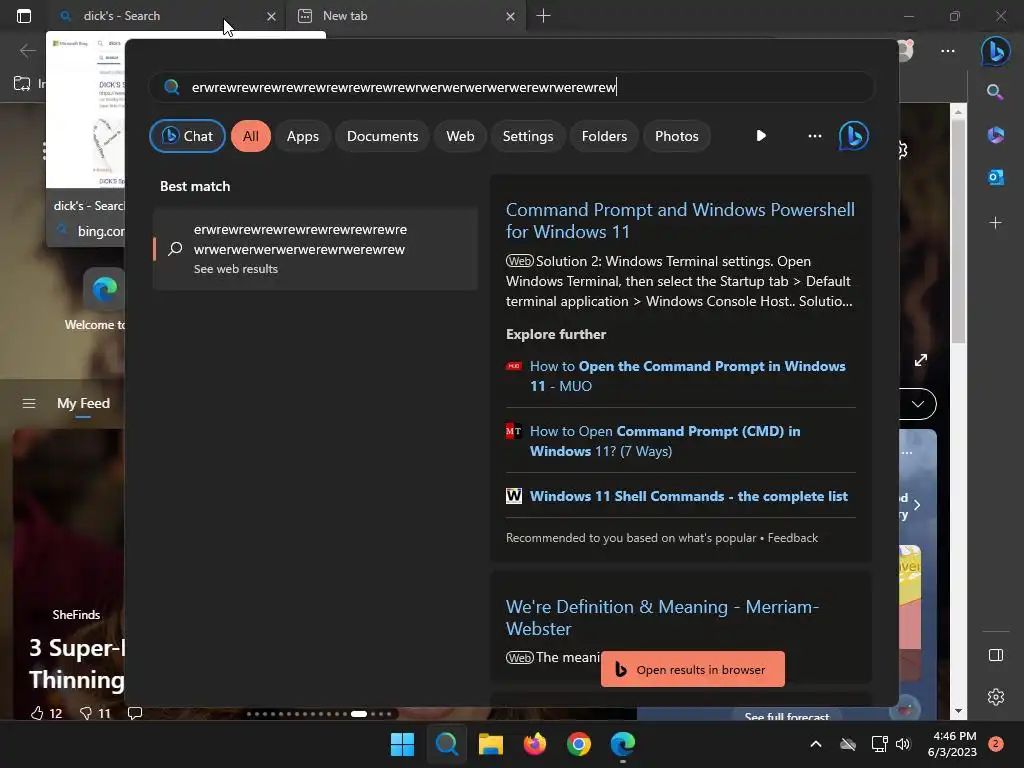Show more filters arrow
The image size is (1024, 768).
point(761,136)
